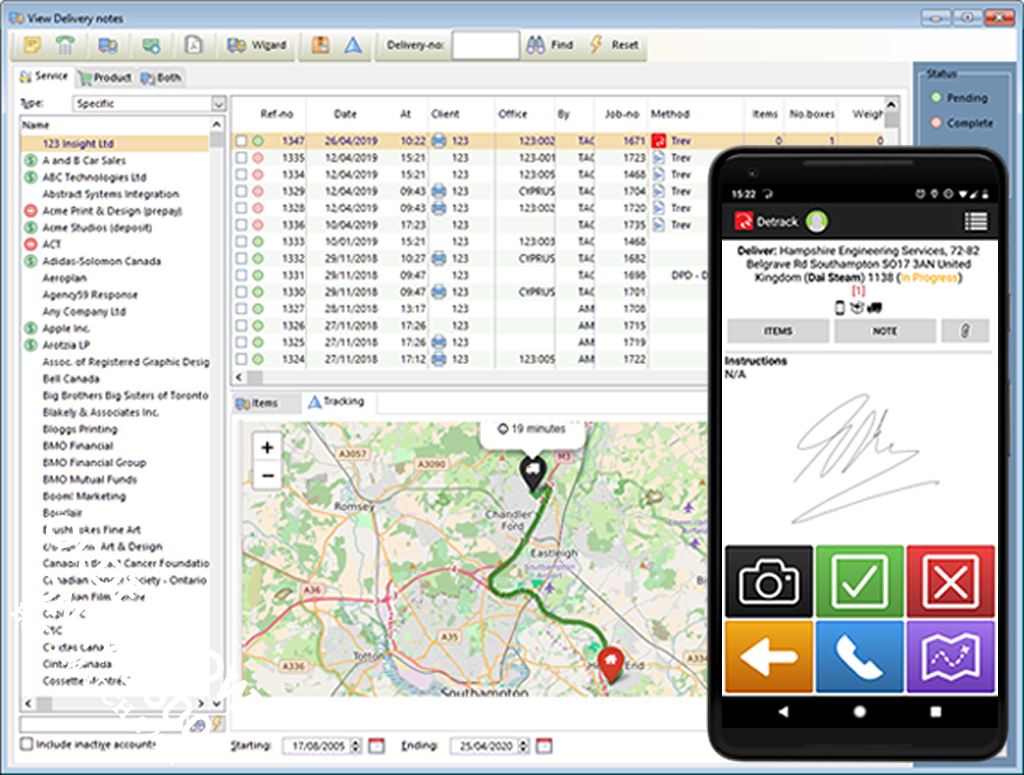This screenshot has height=775, width=1024.
Task: Tap the orange back arrow in Detrack
Action: point(768,657)
